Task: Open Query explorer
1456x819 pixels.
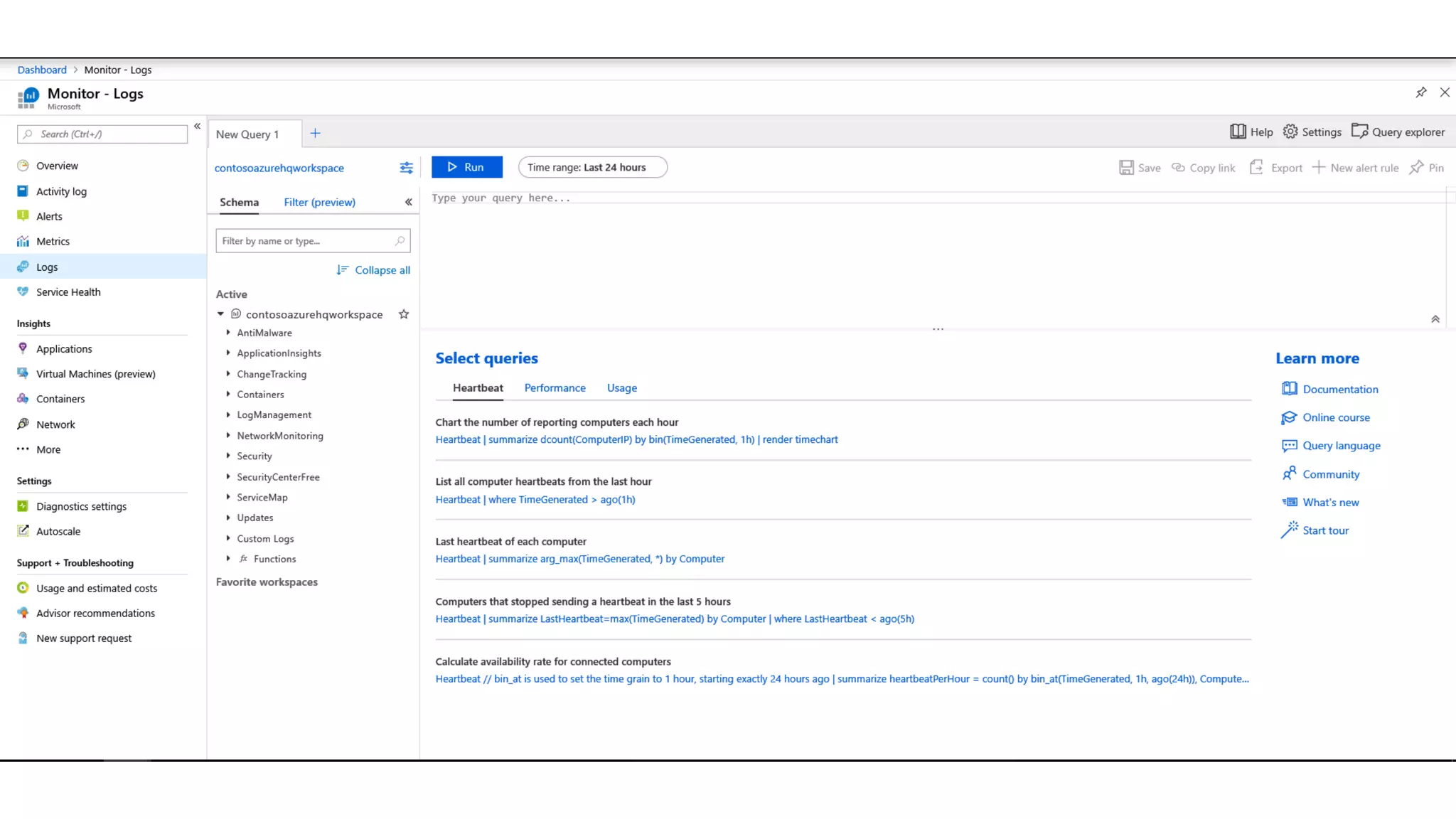Action: pyautogui.click(x=1398, y=132)
